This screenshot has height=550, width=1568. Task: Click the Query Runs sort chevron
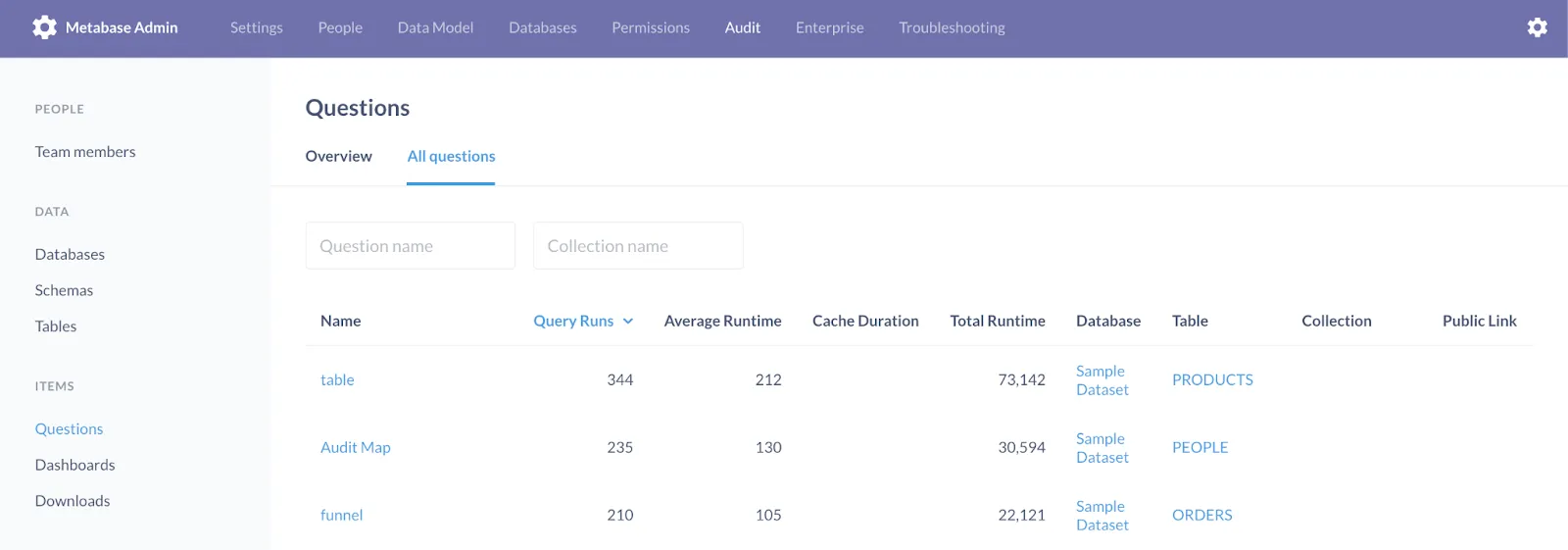click(x=628, y=322)
